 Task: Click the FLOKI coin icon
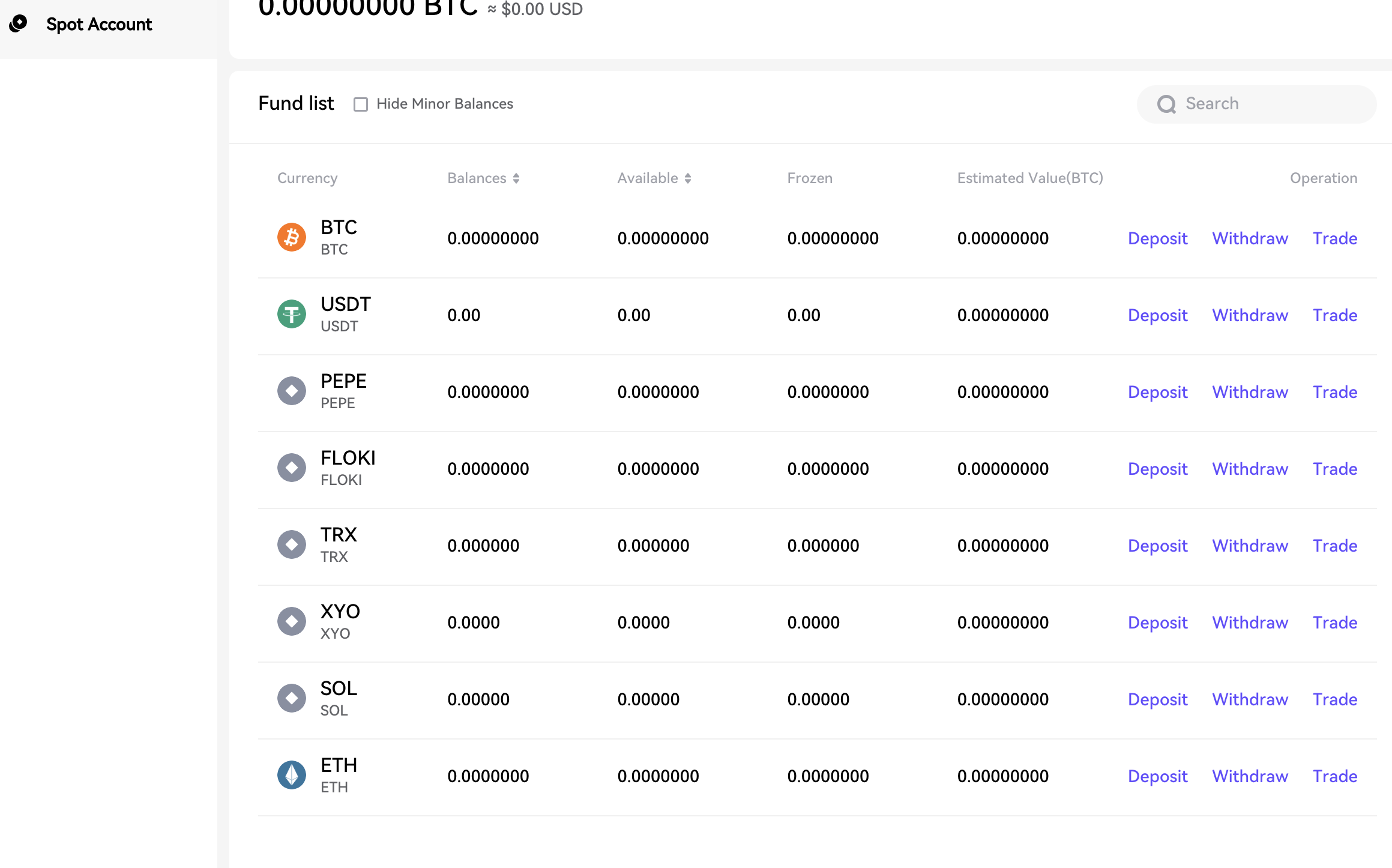point(292,468)
